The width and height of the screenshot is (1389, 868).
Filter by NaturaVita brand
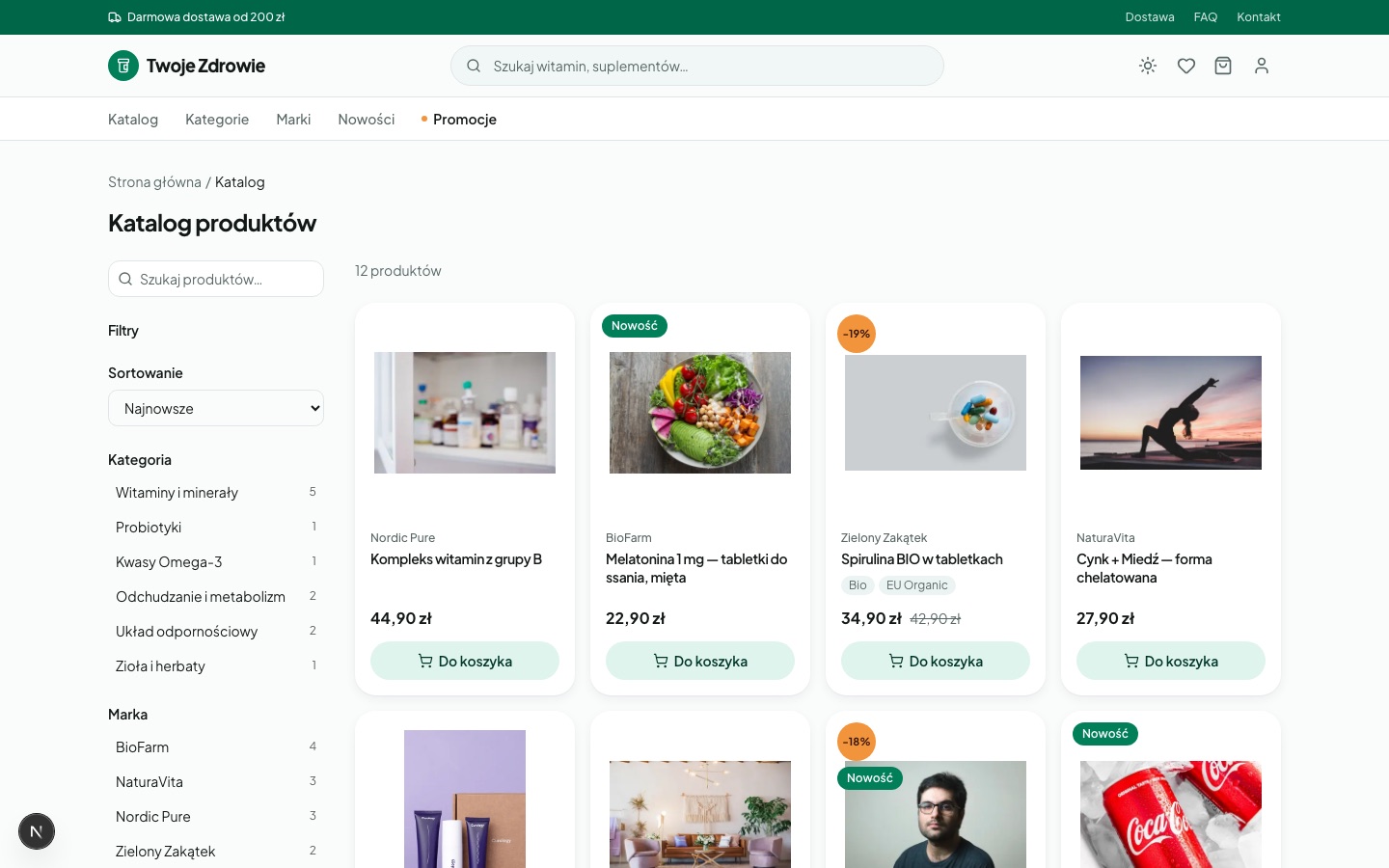pos(216,782)
